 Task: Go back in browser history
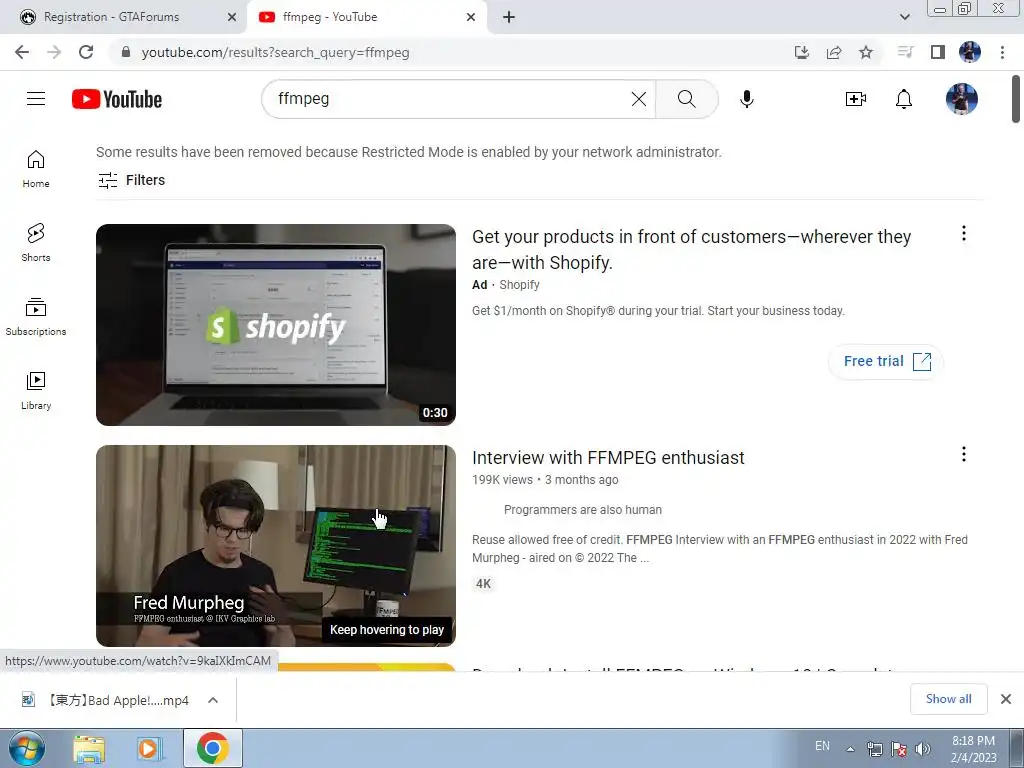[x=22, y=52]
